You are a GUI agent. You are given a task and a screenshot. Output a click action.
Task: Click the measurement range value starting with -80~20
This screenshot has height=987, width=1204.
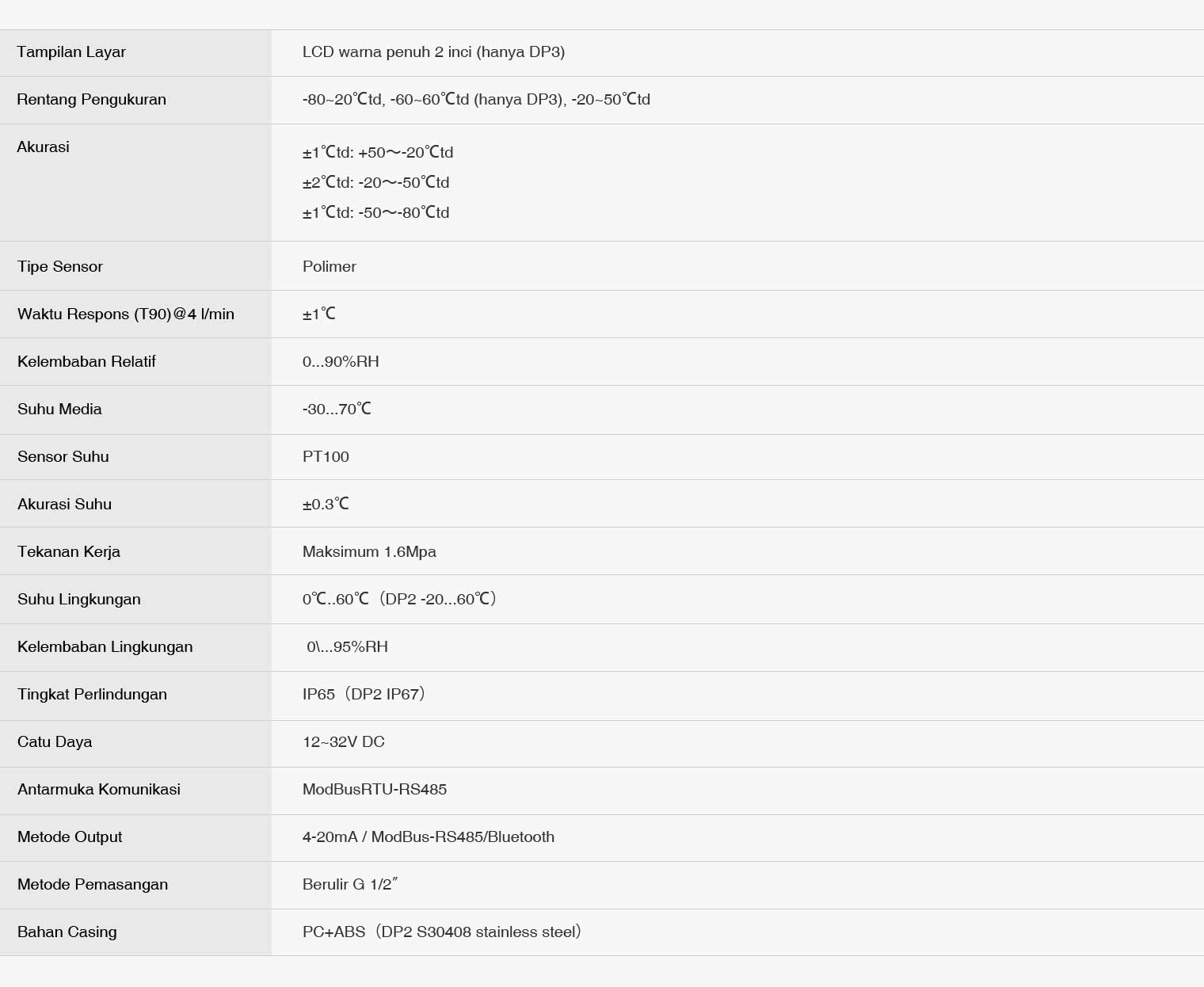pyautogui.click(x=476, y=100)
